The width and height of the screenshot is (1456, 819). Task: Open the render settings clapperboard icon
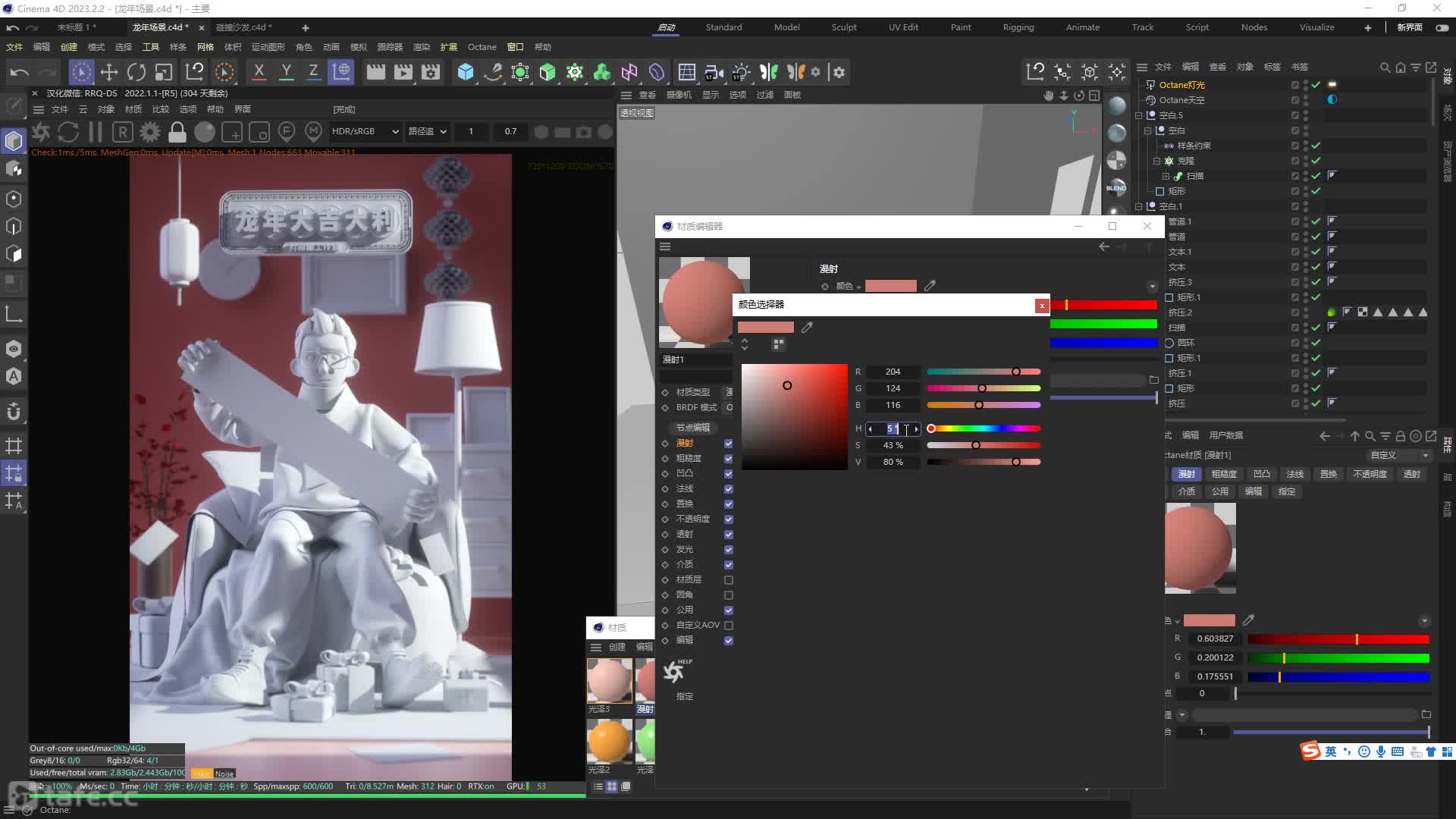[x=431, y=72]
